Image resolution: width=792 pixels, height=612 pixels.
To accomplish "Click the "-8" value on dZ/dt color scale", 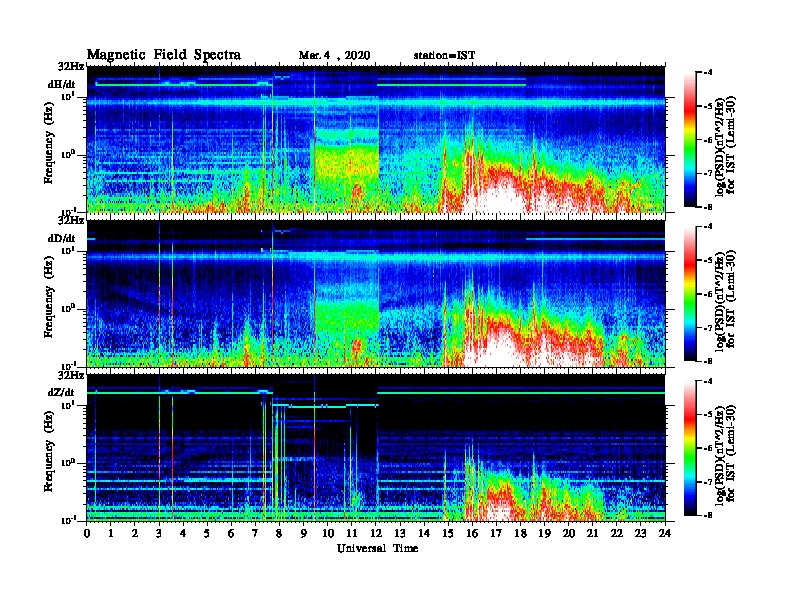I will click(x=709, y=515).
